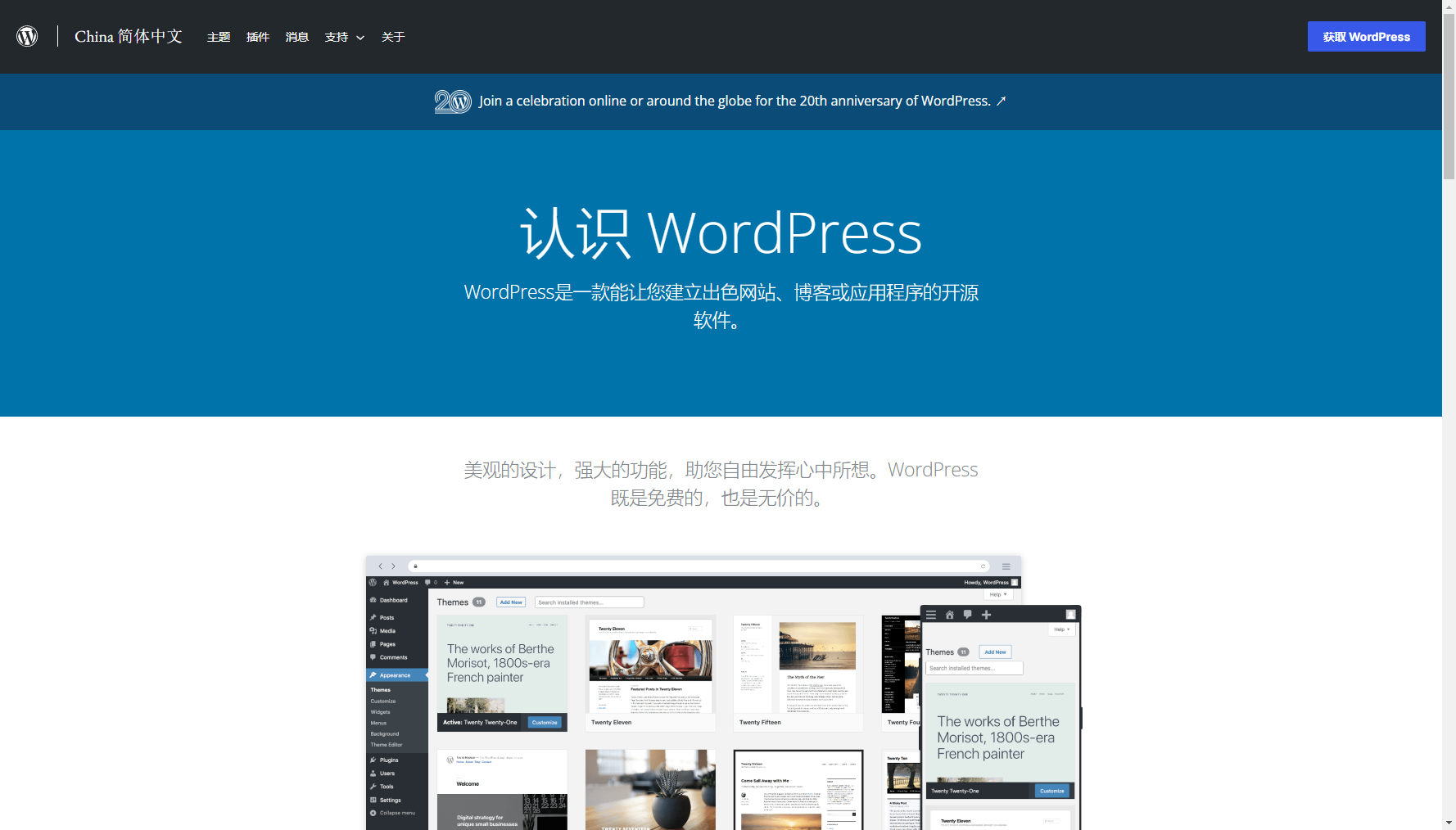Viewport: 1456px width, 830px height.
Task: Click the page vertical scrollbar thumb
Action: click(1449, 97)
